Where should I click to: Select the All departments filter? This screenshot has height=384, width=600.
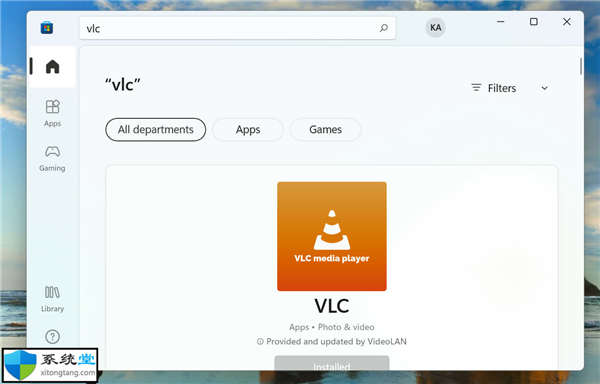155,130
